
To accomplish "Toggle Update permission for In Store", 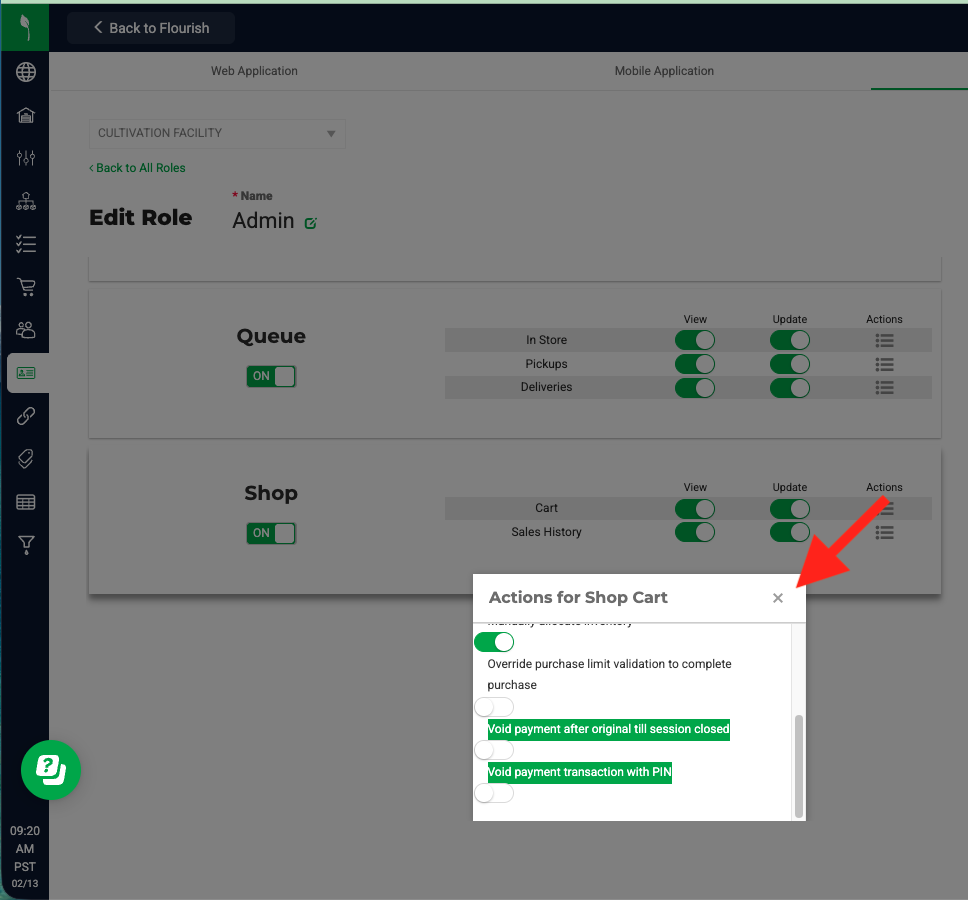I will click(x=790, y=340).
